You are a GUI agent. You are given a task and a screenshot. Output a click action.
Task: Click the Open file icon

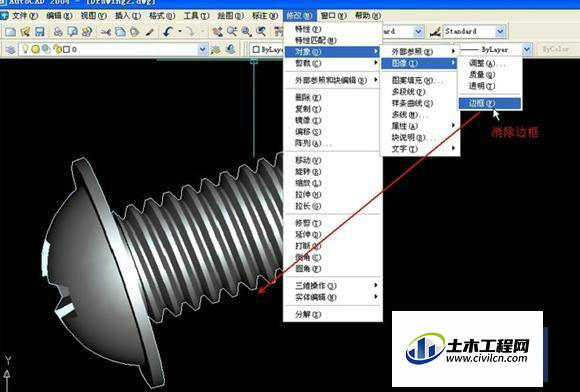pos(25,32)
